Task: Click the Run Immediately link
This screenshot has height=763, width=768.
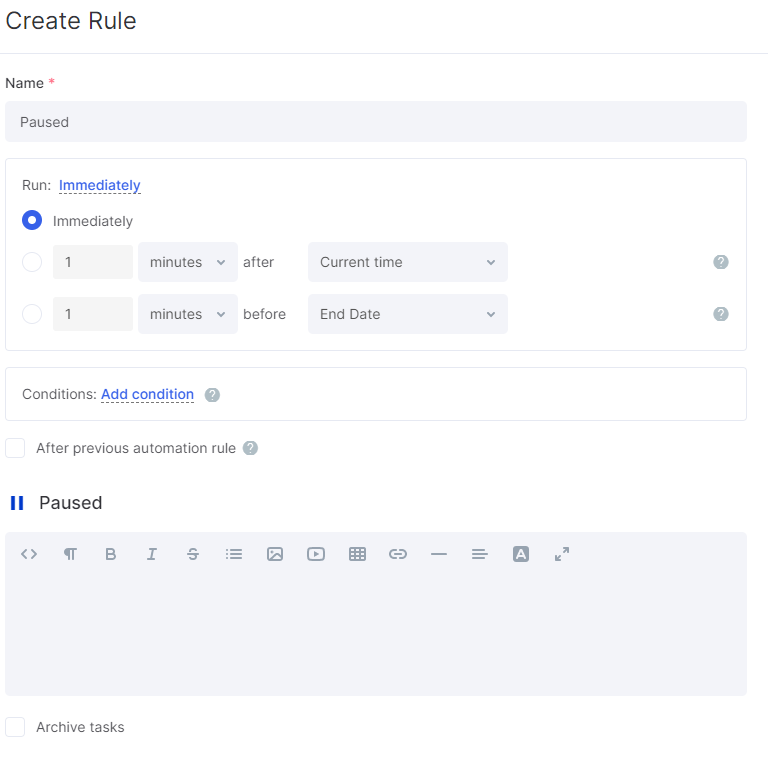Action: [99, 185]
